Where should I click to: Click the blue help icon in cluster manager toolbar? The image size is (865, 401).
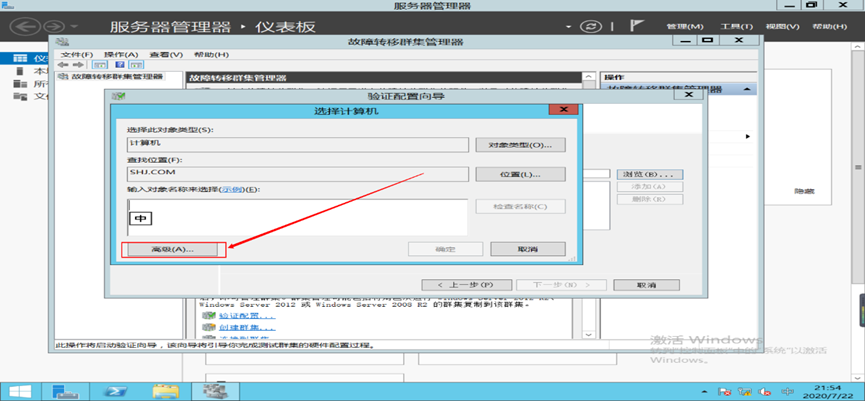click(119, 65)
